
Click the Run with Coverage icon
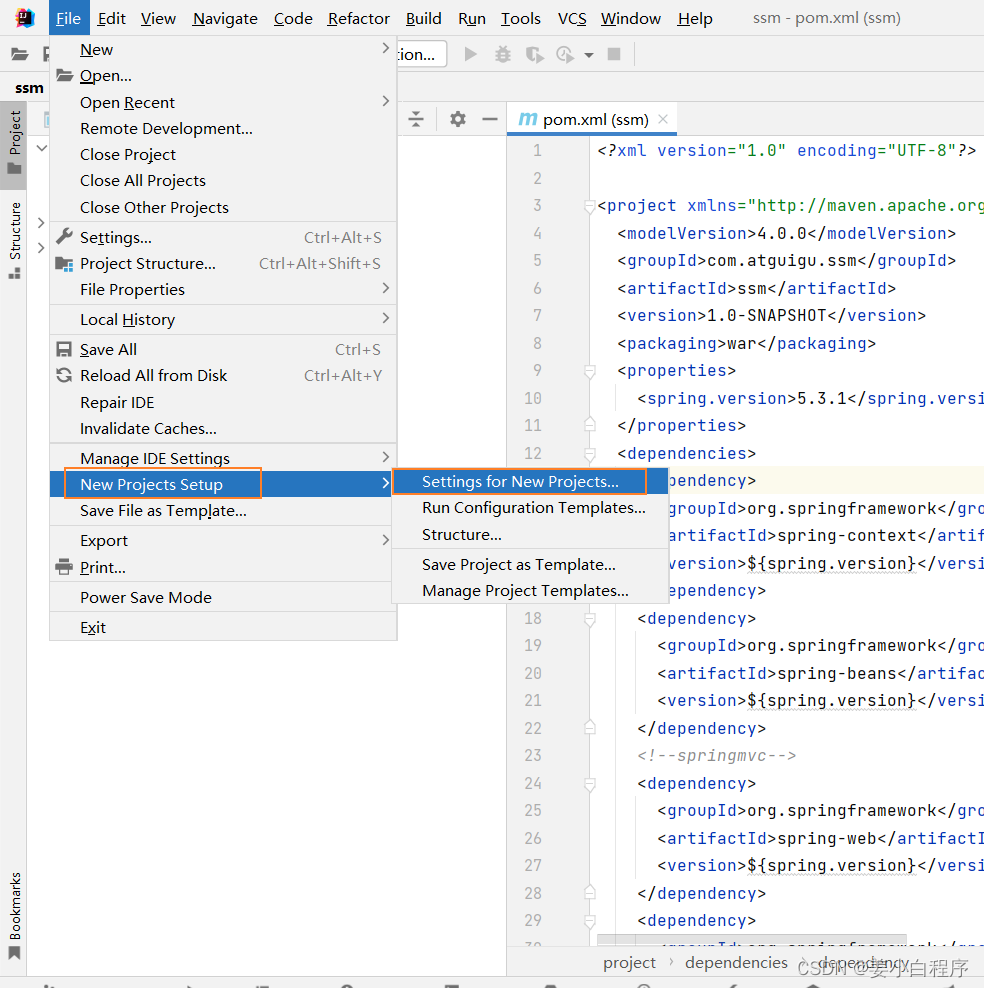[534, 55]
